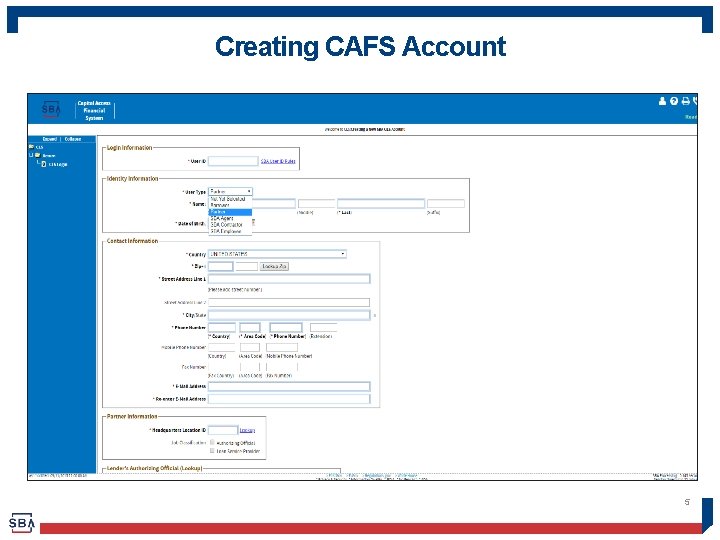Click the Phone Number area code field
The image size is (720, 540).
(x=250, y=327)
